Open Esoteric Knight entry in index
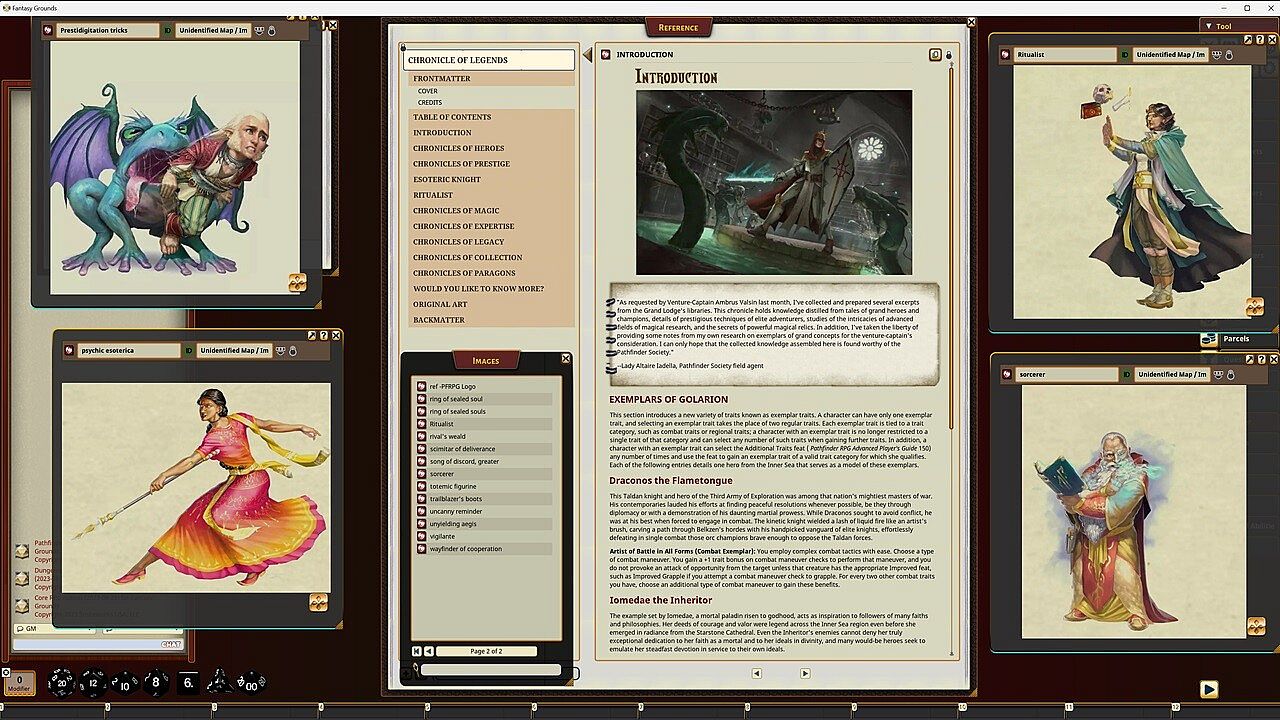Image resolution: width=1280 pixels, height=720 pixels. click(x=447, y=179)
